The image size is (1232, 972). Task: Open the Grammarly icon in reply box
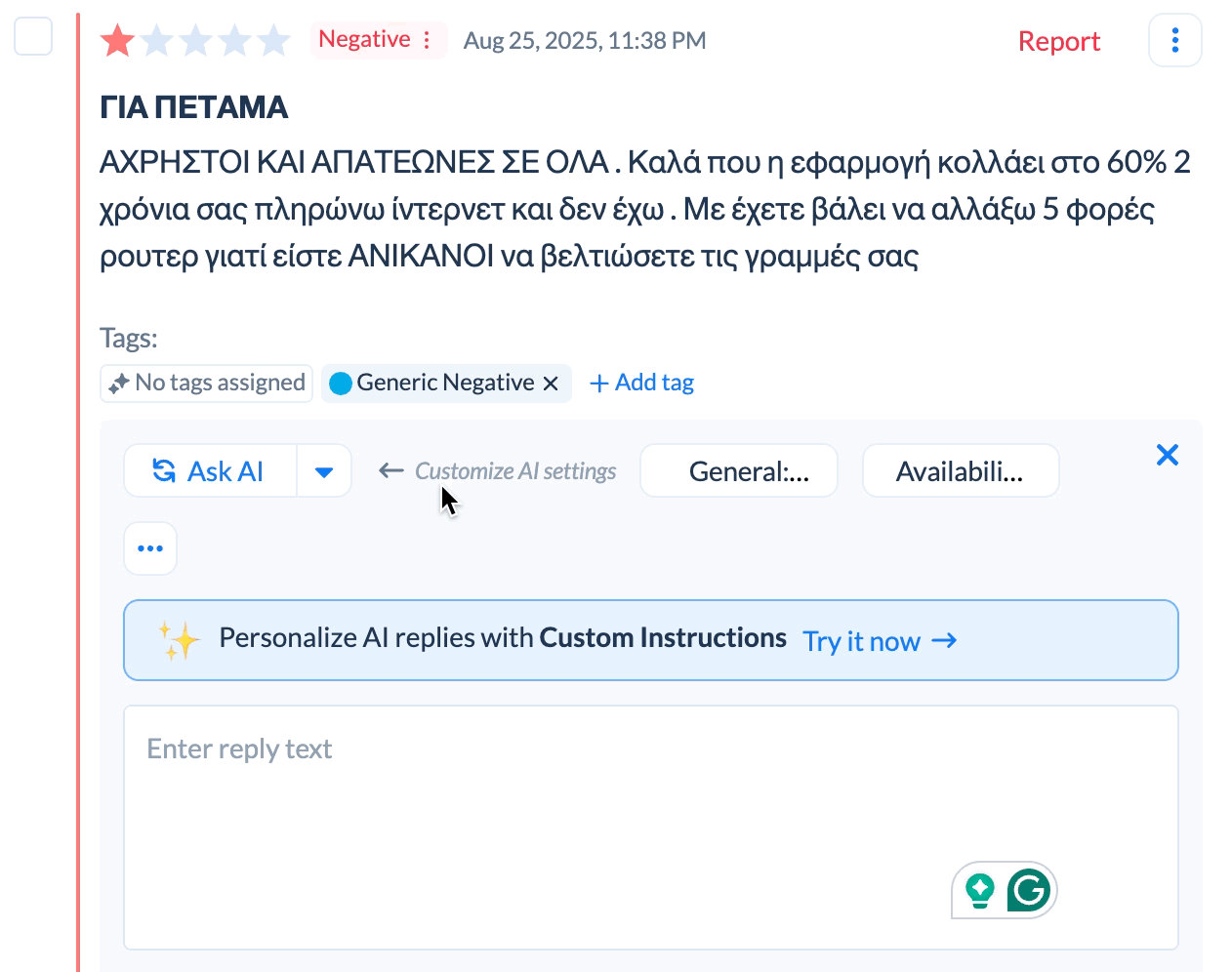point(1029,890)
